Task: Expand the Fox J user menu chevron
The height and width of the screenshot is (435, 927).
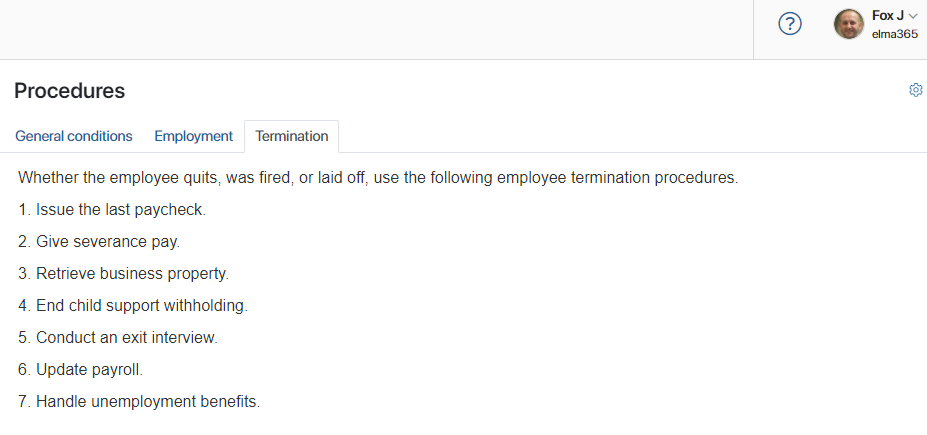Action: pos(913,17)
